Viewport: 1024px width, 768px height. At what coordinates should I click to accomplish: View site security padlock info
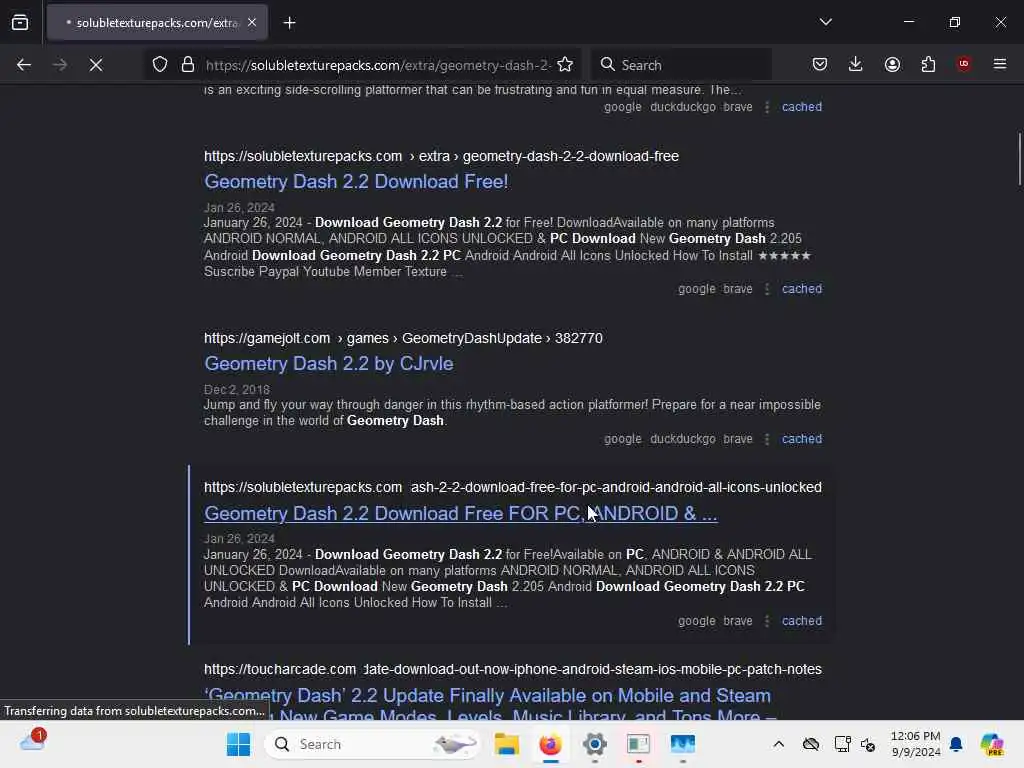coord(188,65)
